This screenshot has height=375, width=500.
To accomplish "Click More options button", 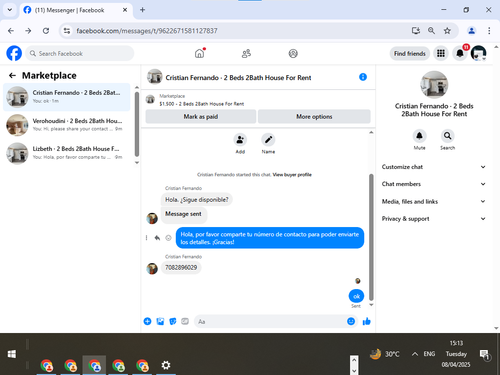I will point(314,117).
